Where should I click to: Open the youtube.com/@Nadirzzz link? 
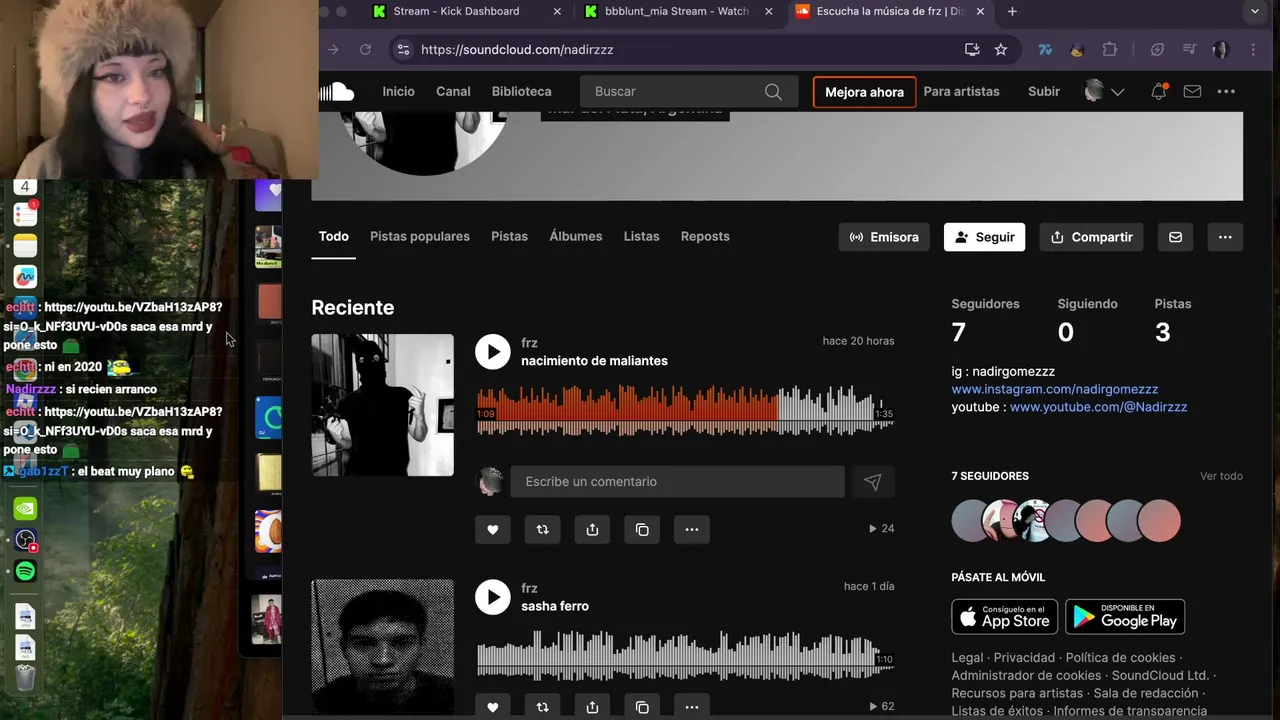(x=1098, y=407)
